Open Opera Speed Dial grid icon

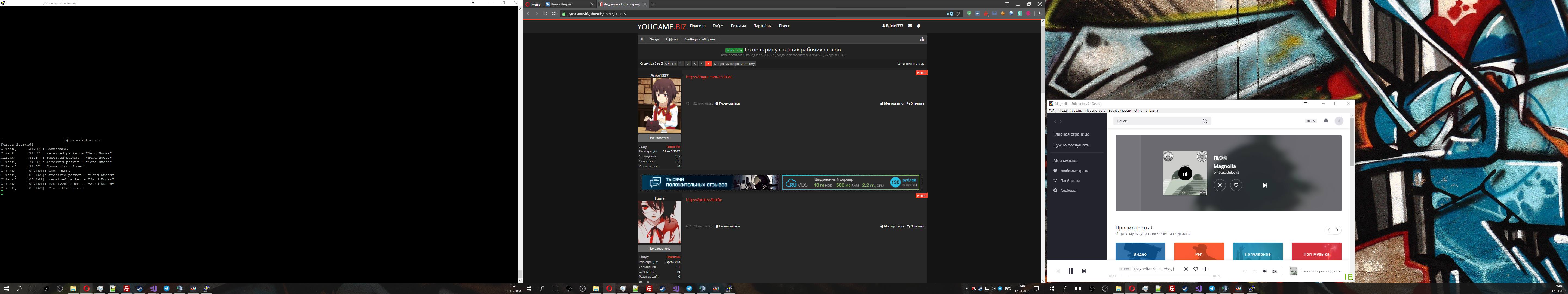pos(555,13)
